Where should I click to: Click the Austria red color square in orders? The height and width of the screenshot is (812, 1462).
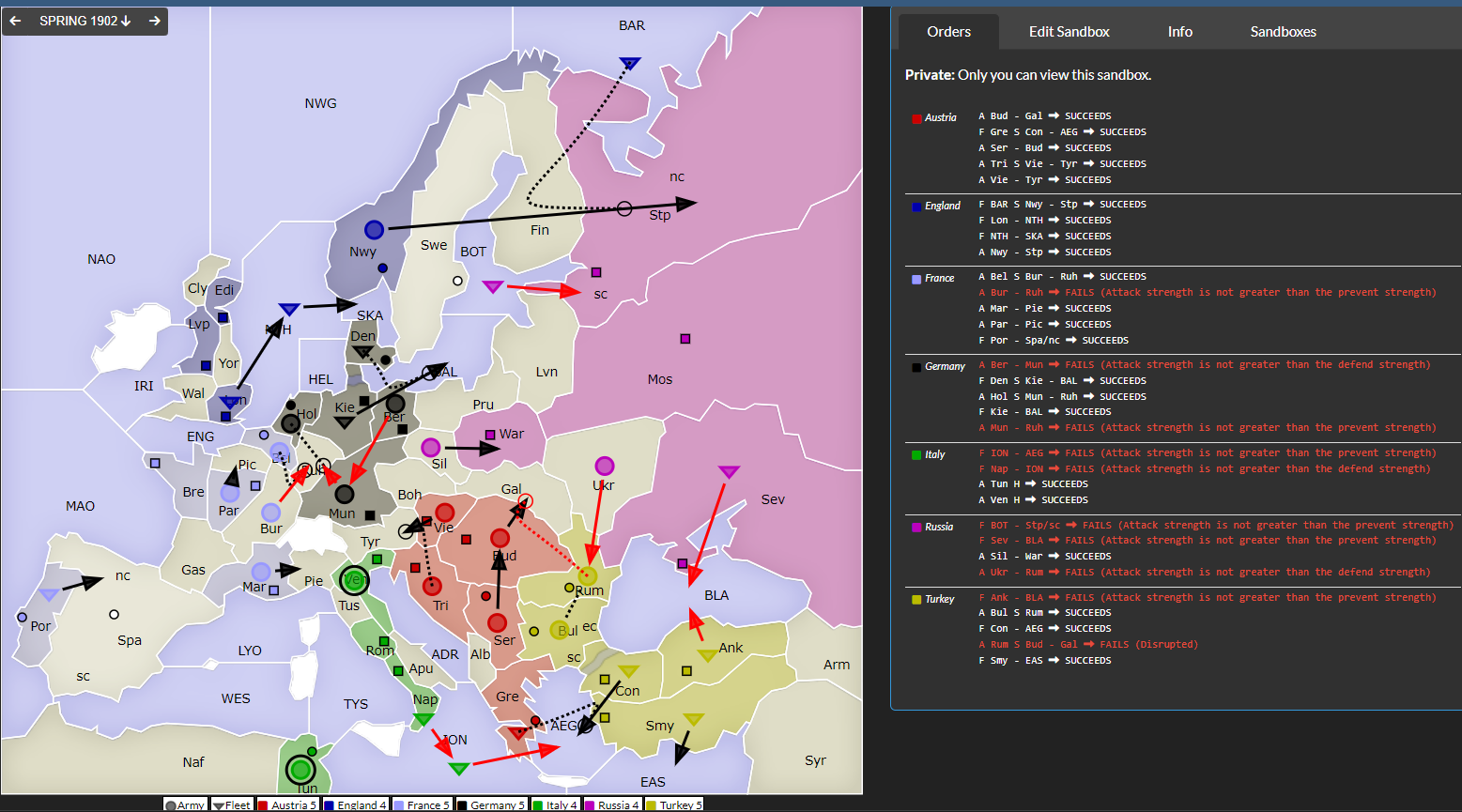click(x=916, y=118)
